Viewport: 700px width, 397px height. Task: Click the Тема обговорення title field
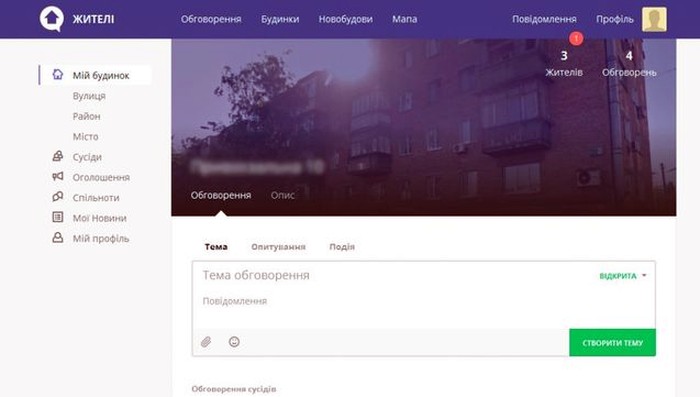(x=393, y=275)
